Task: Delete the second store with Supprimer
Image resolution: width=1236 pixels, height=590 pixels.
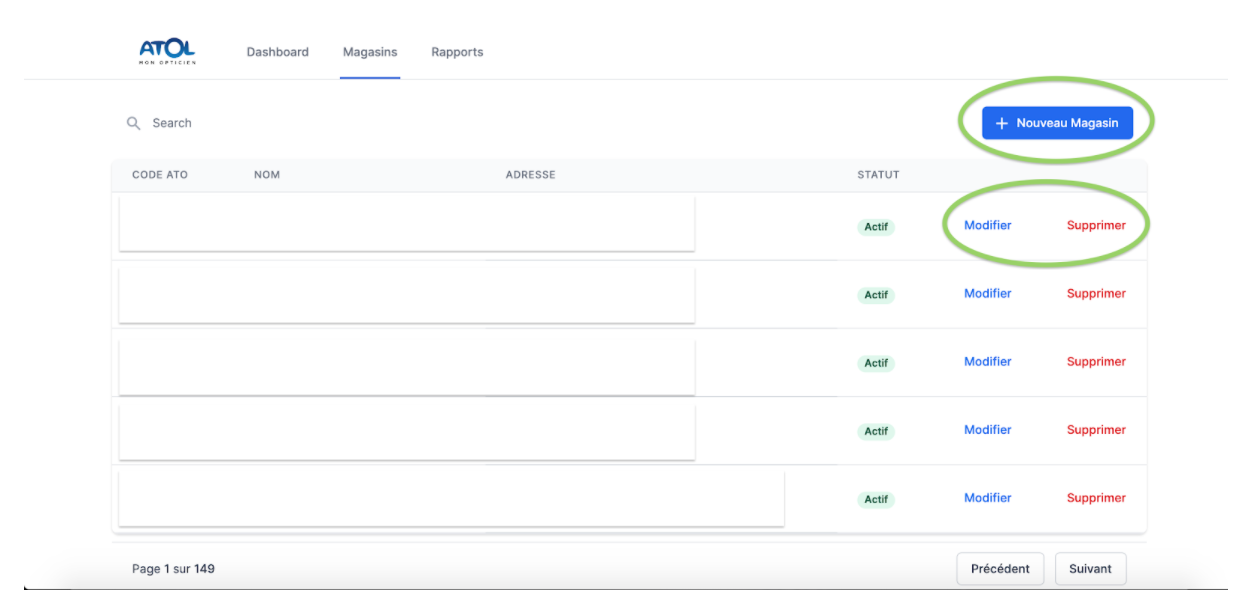Action: (1095, 293)
